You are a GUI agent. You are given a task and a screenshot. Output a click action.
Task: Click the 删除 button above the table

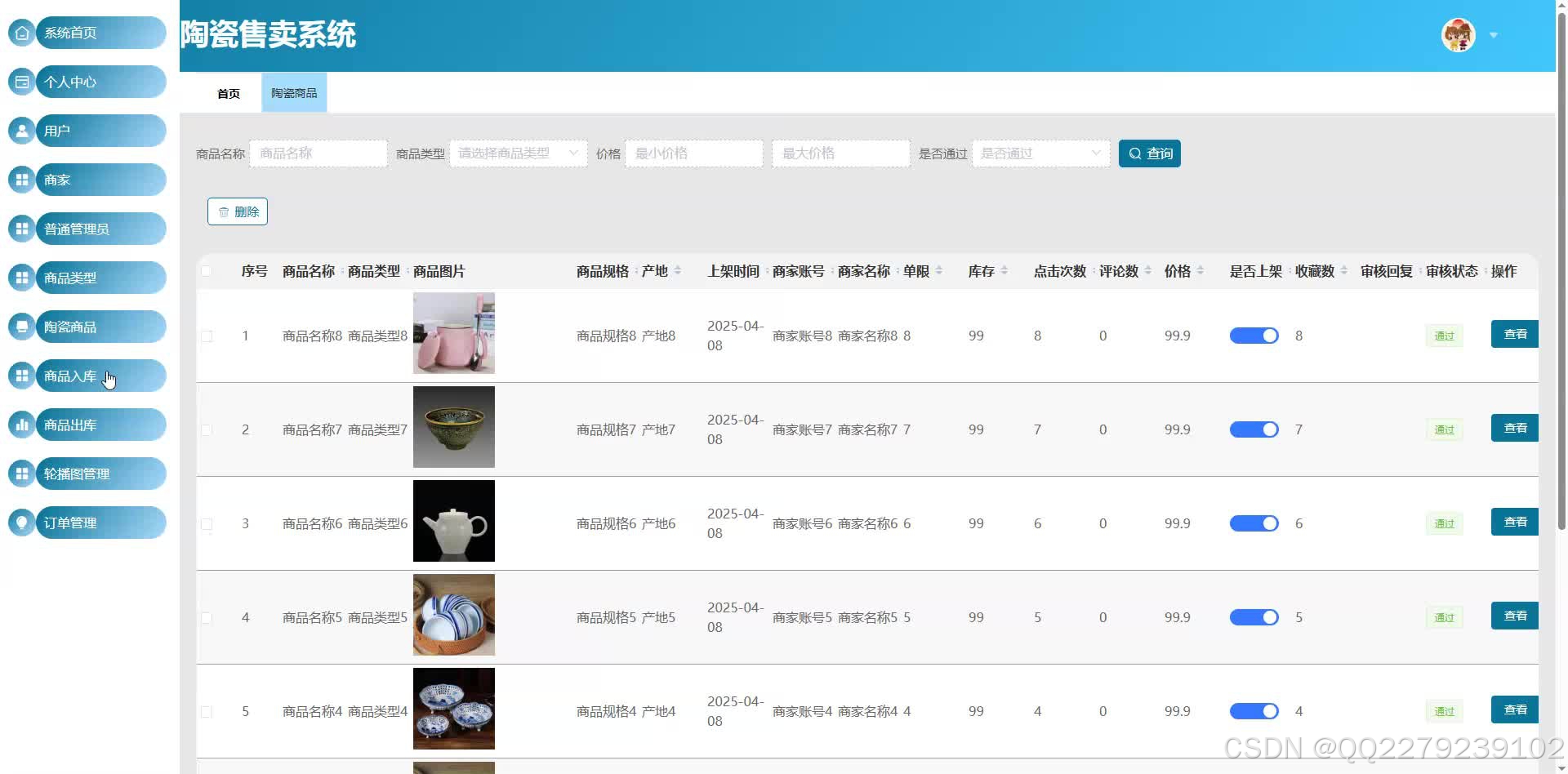coord(238,211)
